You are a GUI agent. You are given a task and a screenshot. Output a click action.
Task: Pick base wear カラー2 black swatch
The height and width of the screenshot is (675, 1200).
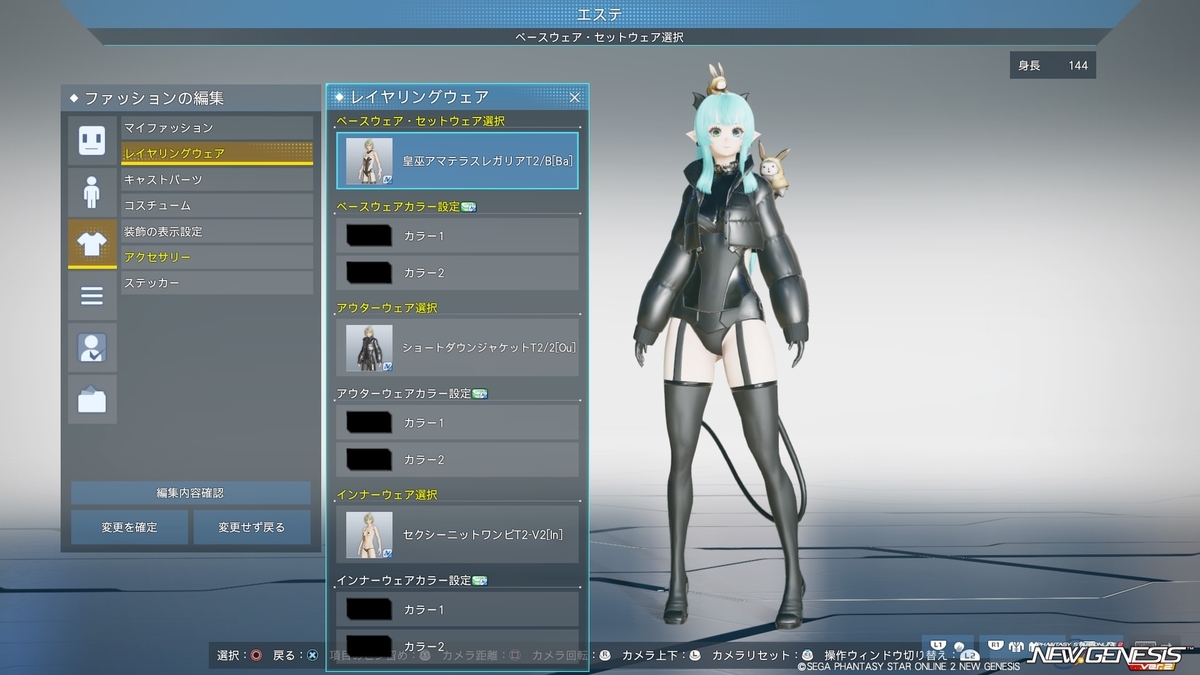pos(368,273)
